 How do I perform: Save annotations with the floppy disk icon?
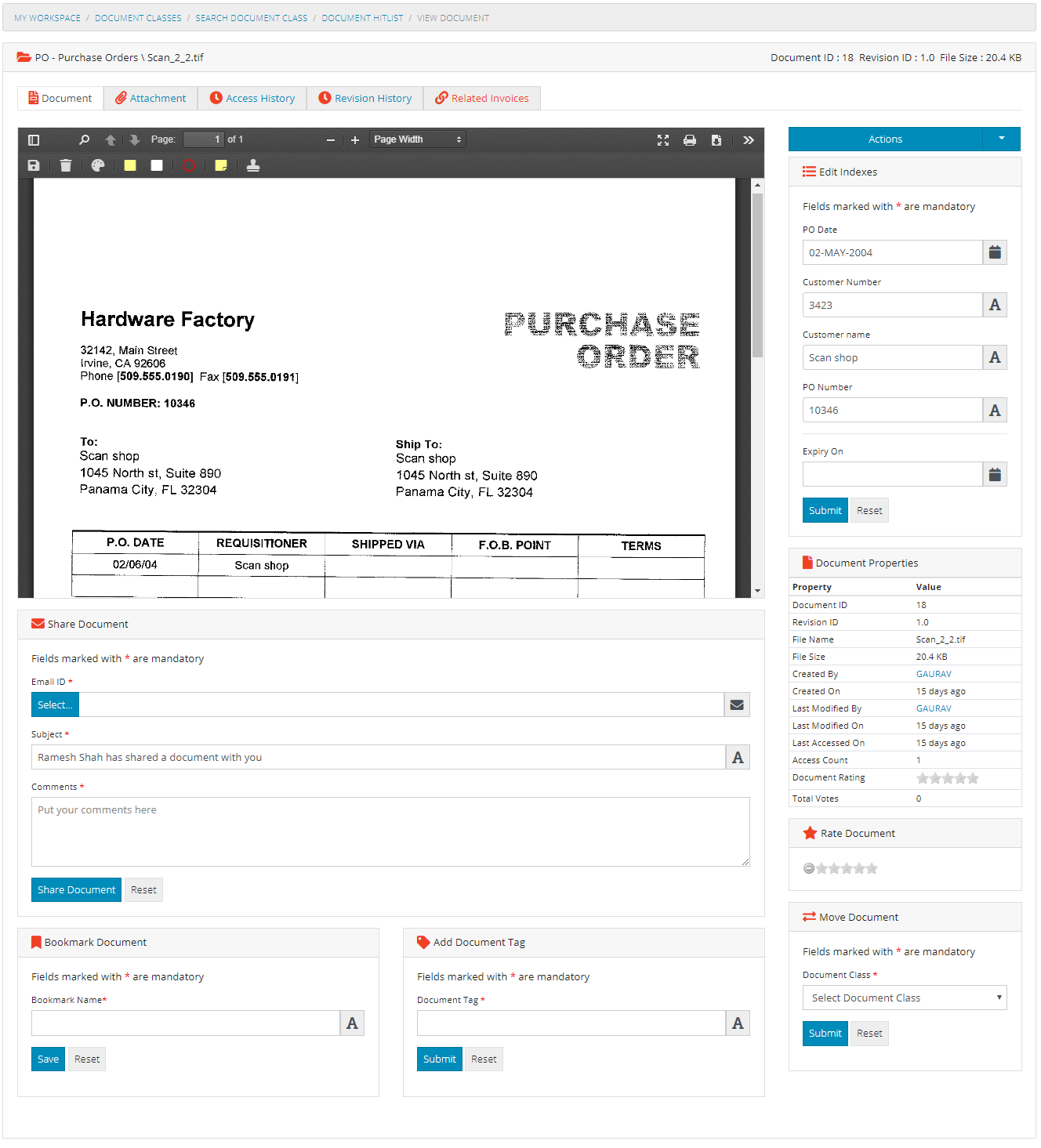(34, 165)
